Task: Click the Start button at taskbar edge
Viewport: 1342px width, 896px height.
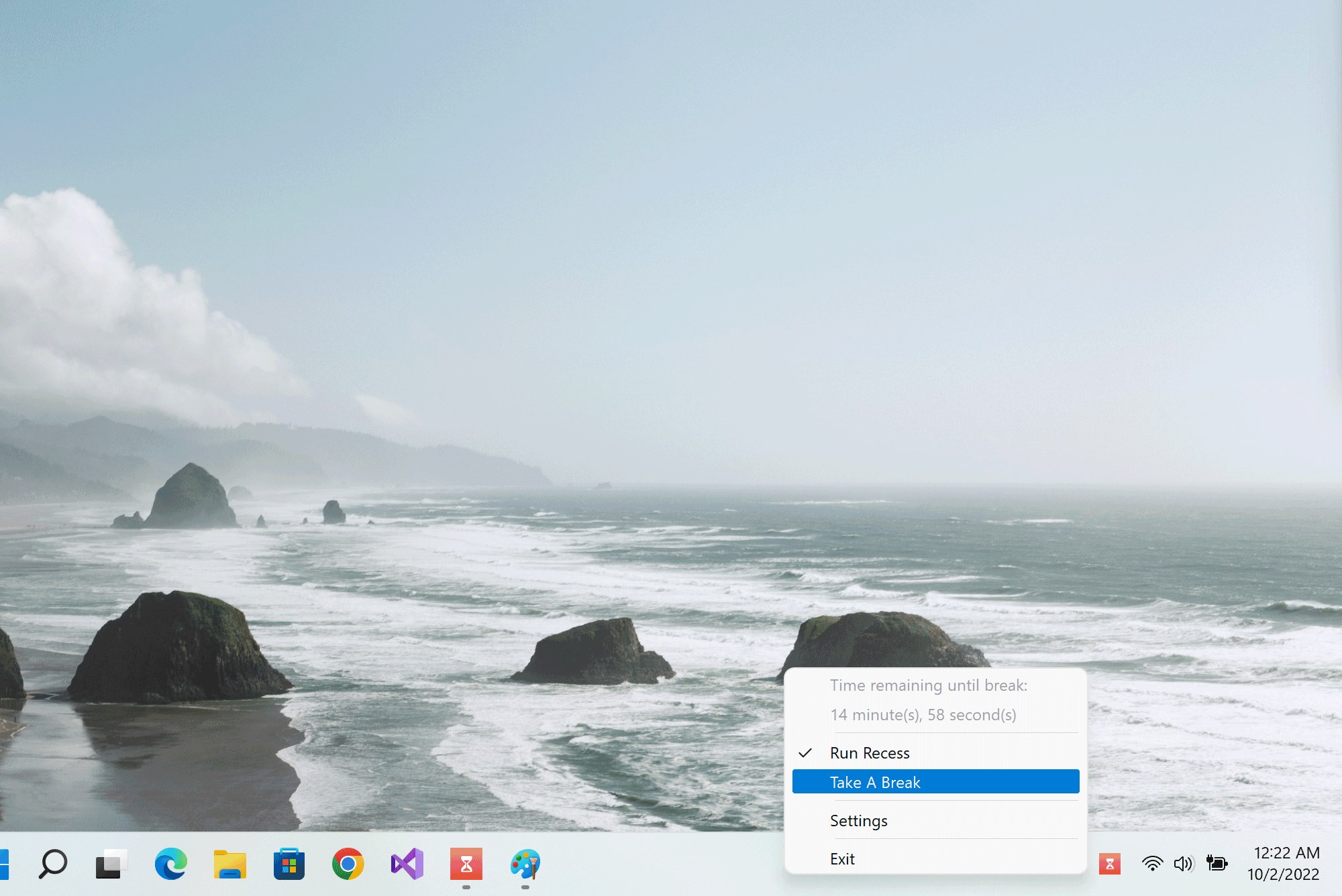Action: (3, 864)
